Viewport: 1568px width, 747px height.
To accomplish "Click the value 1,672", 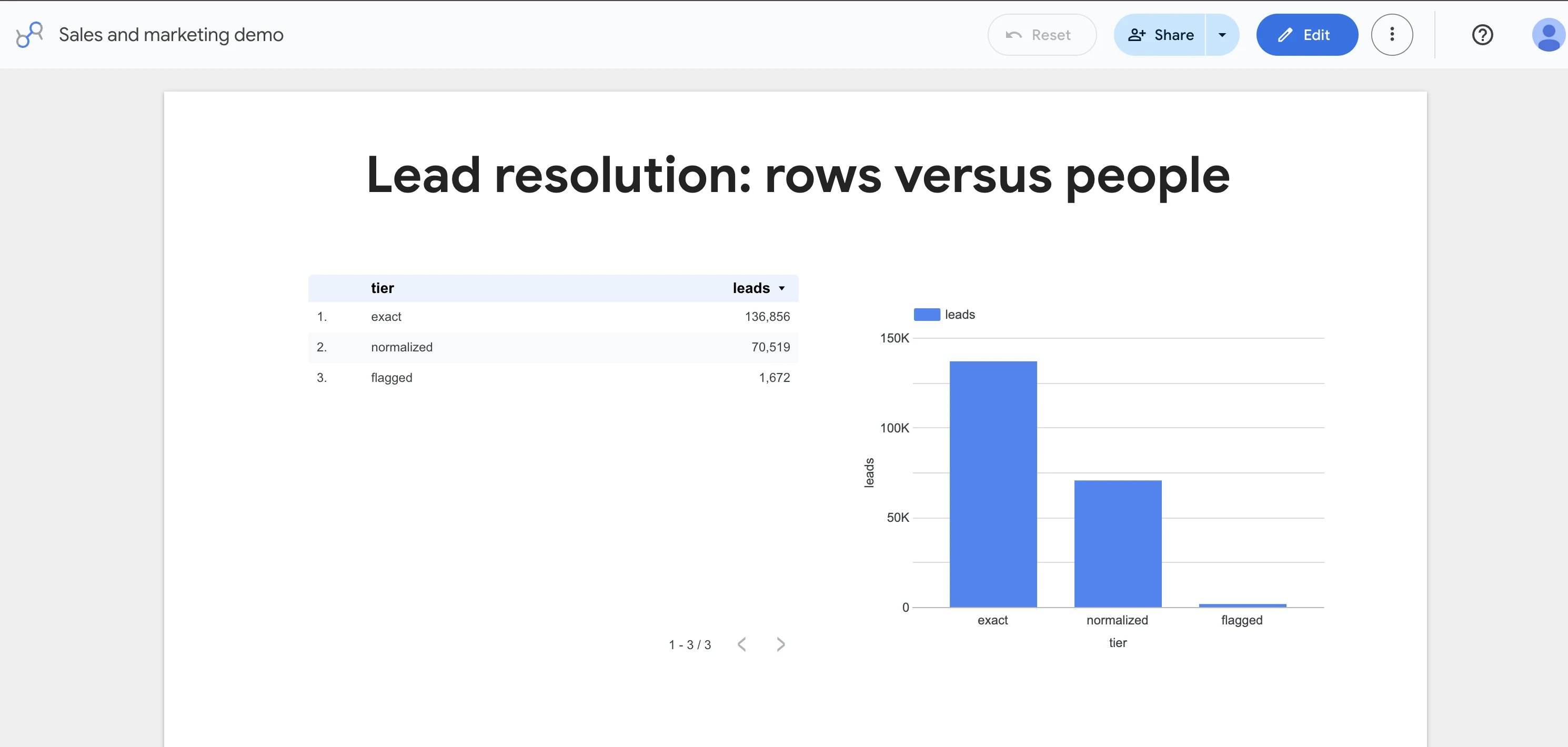I will pyautogui.click(x=773, y=378).
